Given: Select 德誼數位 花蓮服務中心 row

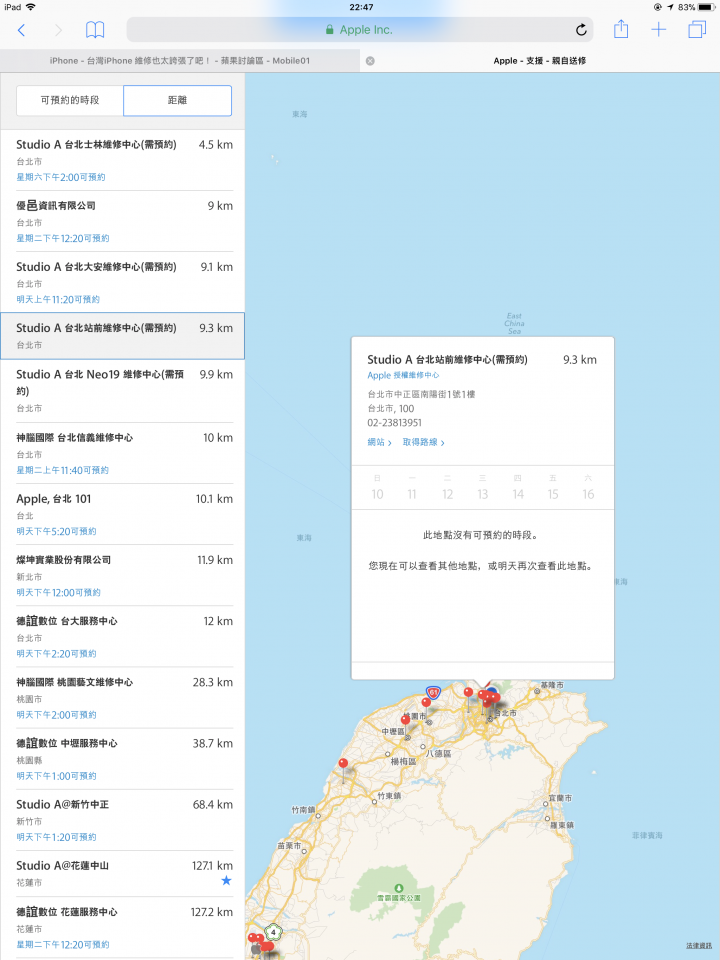Looking at the screenshot, I should (x=122, y=928).
